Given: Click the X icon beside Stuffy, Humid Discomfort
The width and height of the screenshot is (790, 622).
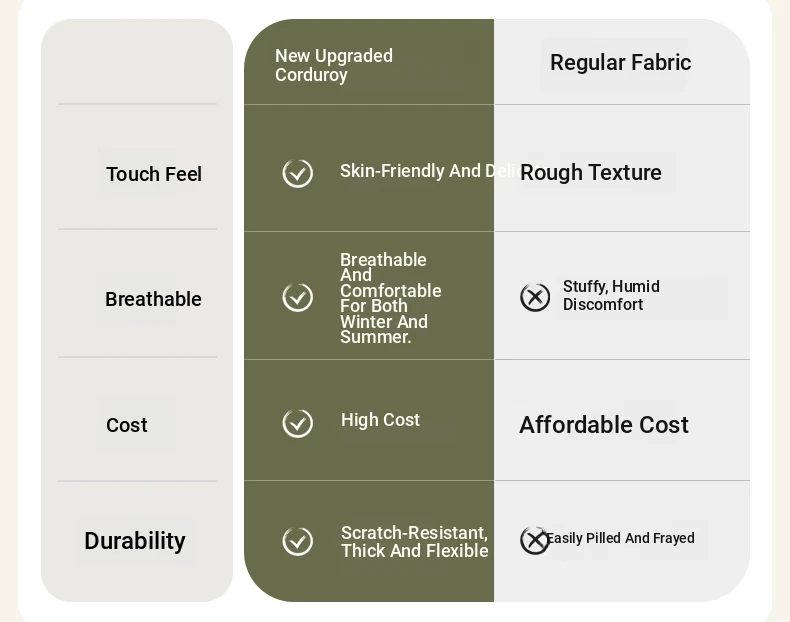Looking at the screenshot, I should tap(535, 297).
